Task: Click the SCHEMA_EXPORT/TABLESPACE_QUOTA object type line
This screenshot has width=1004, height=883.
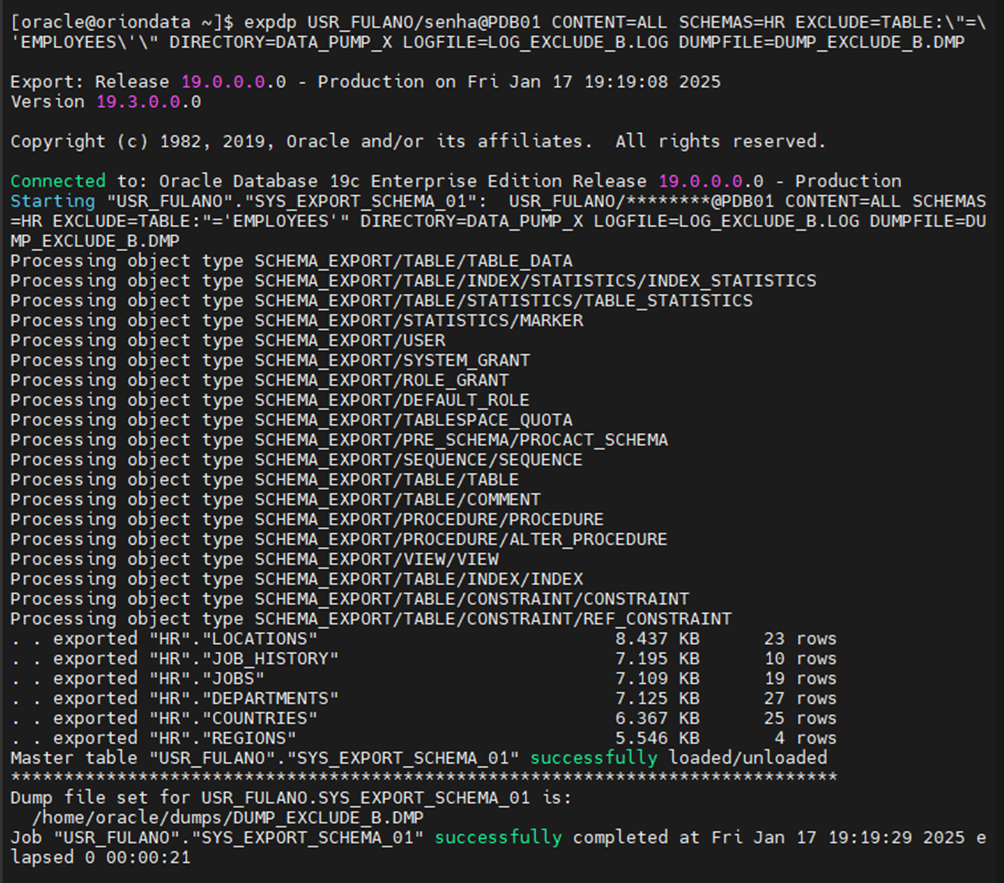Action: click(413, 420)
